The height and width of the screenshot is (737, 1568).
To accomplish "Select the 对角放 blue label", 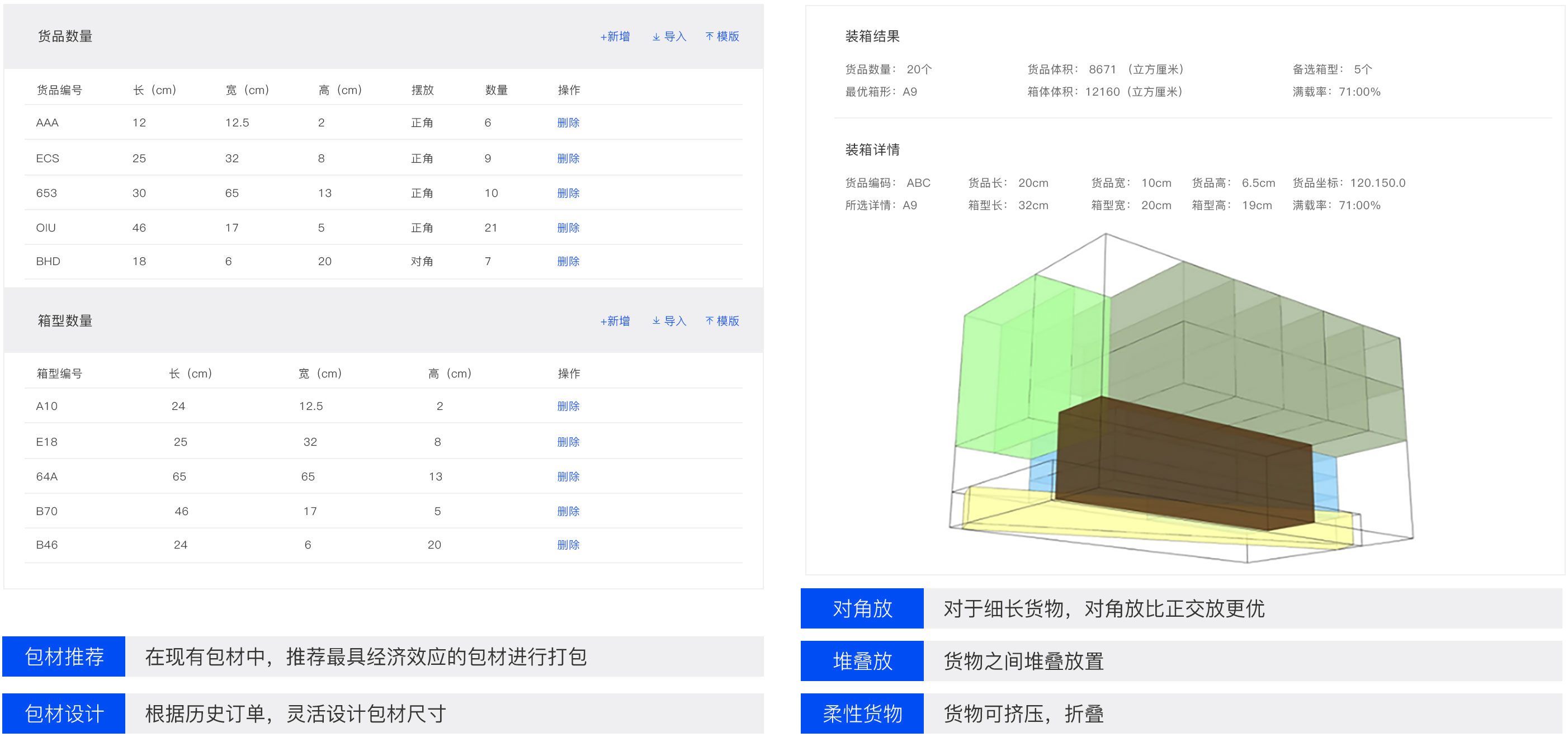I will pos(862,608).
